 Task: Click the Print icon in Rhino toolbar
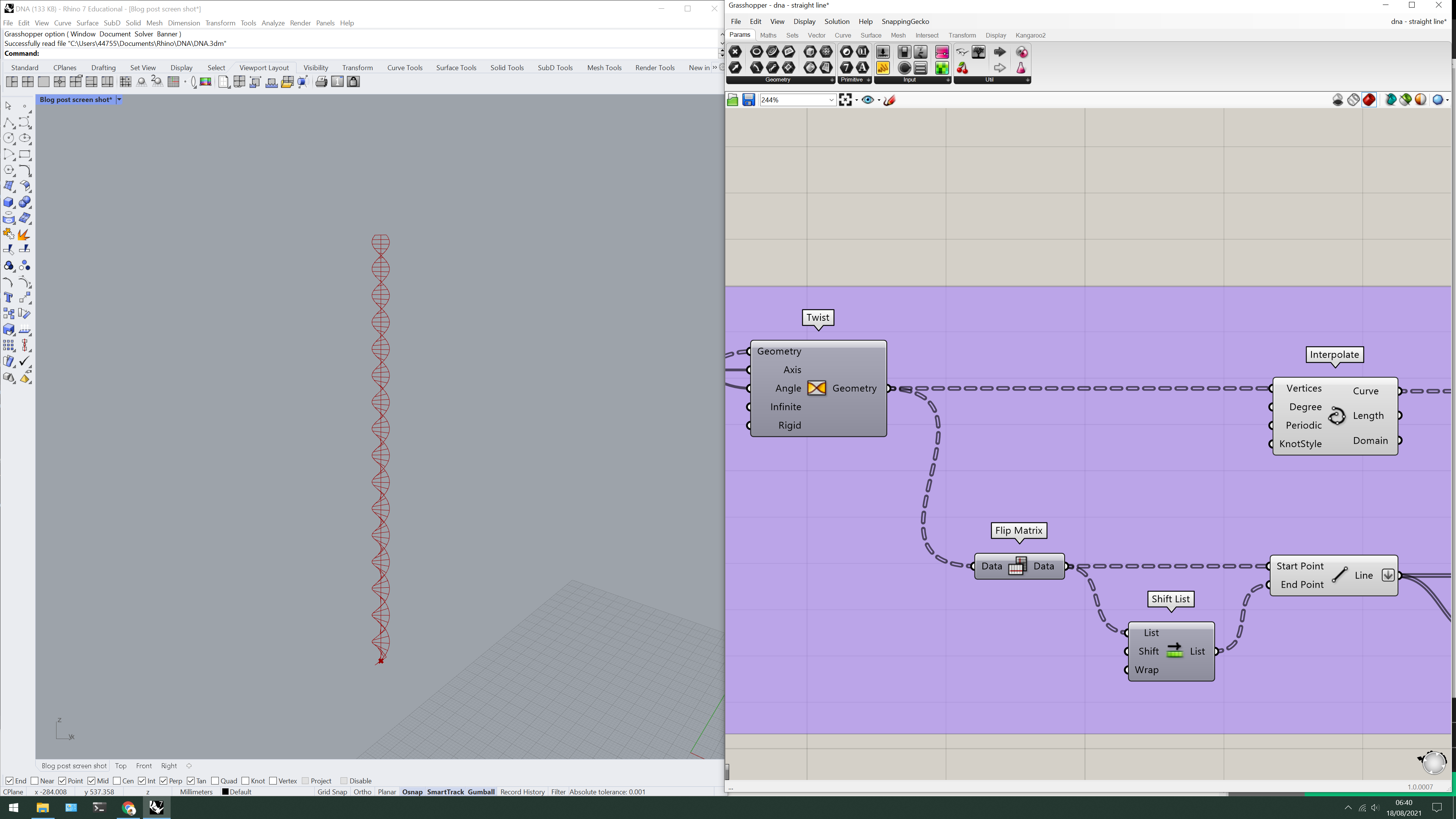(321, 82)
